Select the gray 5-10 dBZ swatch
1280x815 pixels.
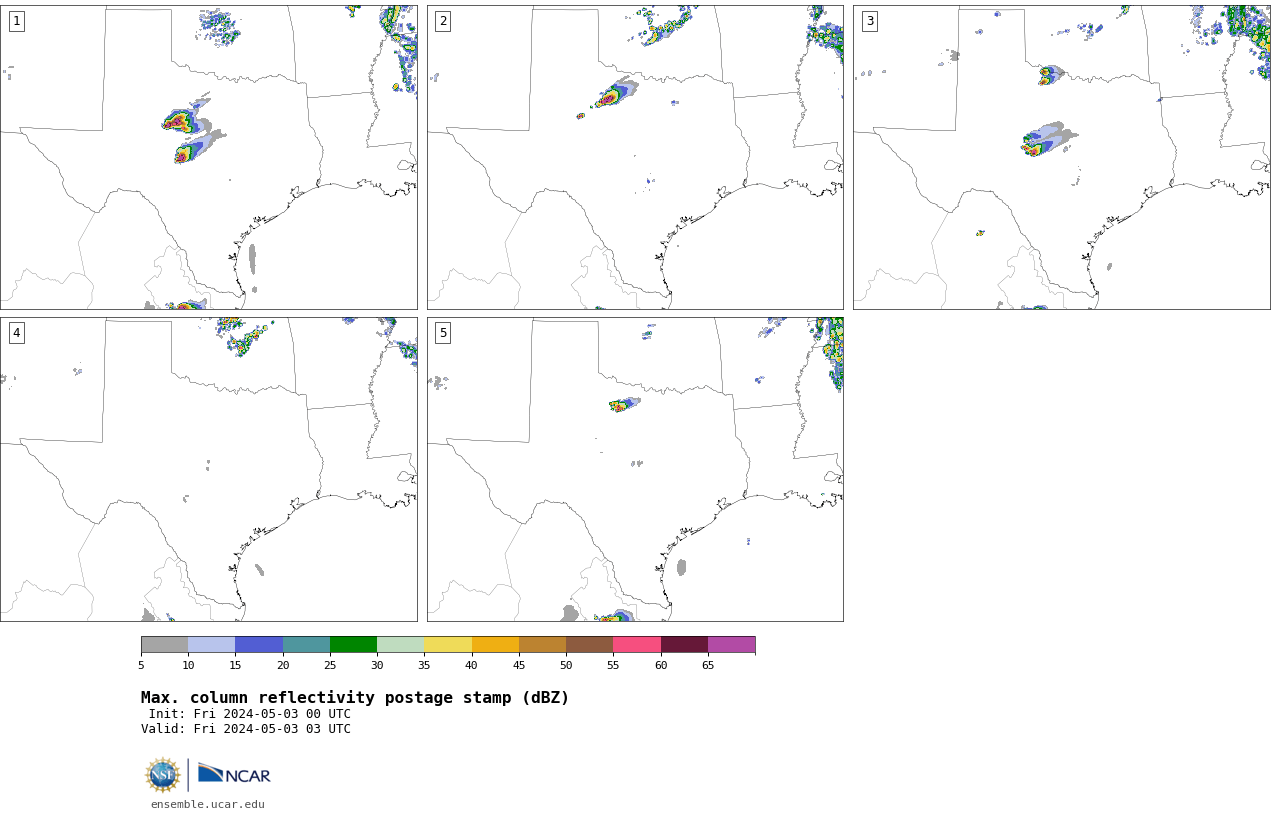coord(164,645)
